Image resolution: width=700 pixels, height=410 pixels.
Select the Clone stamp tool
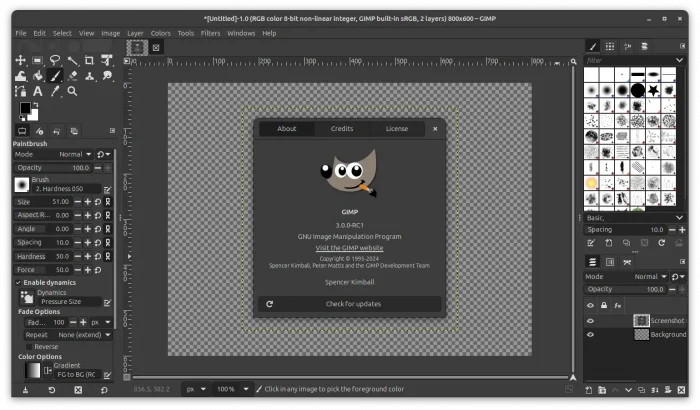[89, 76]
